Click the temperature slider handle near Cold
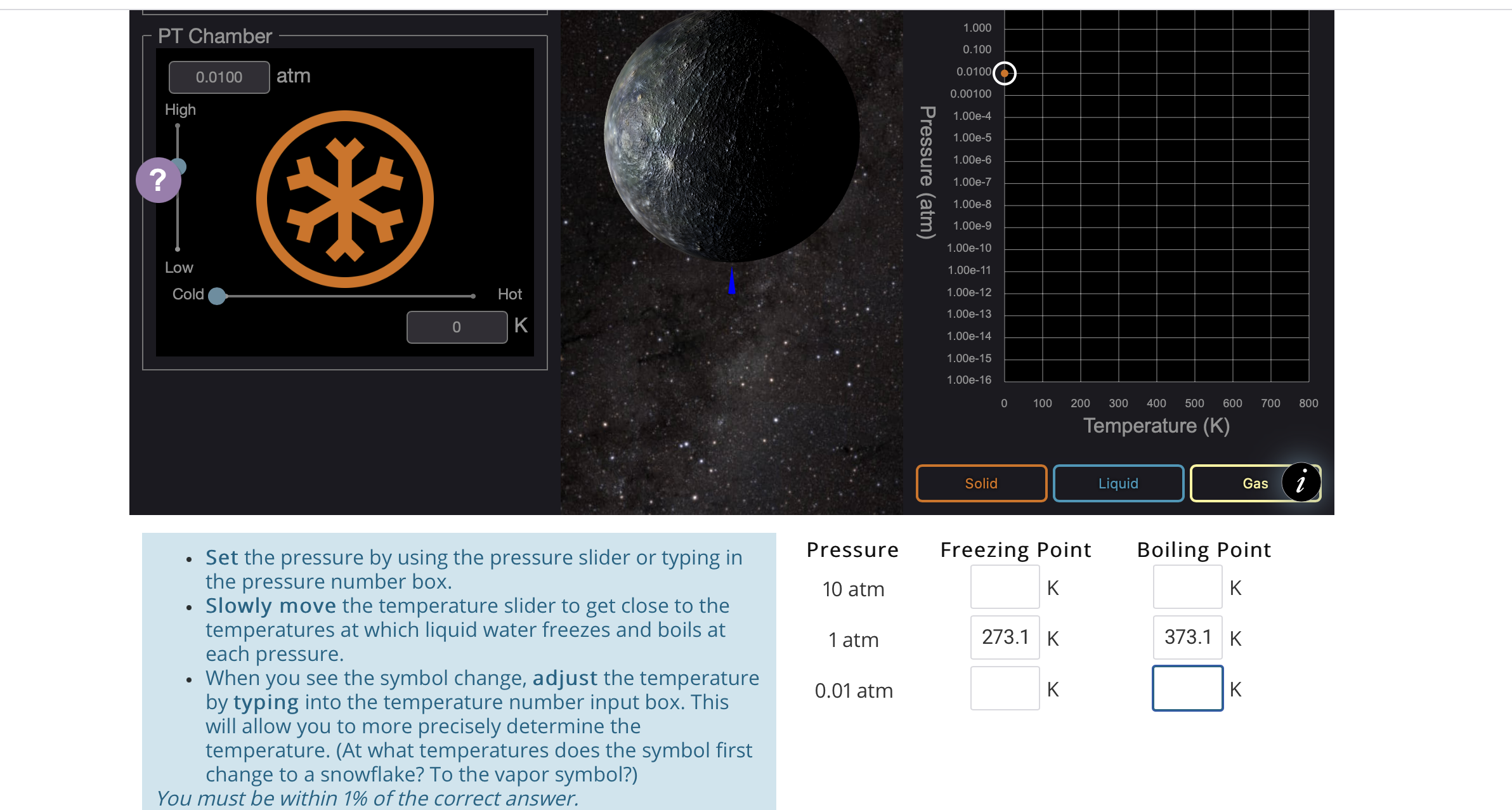The height and width of the screenshot is (810, 1512). (217, 296)
